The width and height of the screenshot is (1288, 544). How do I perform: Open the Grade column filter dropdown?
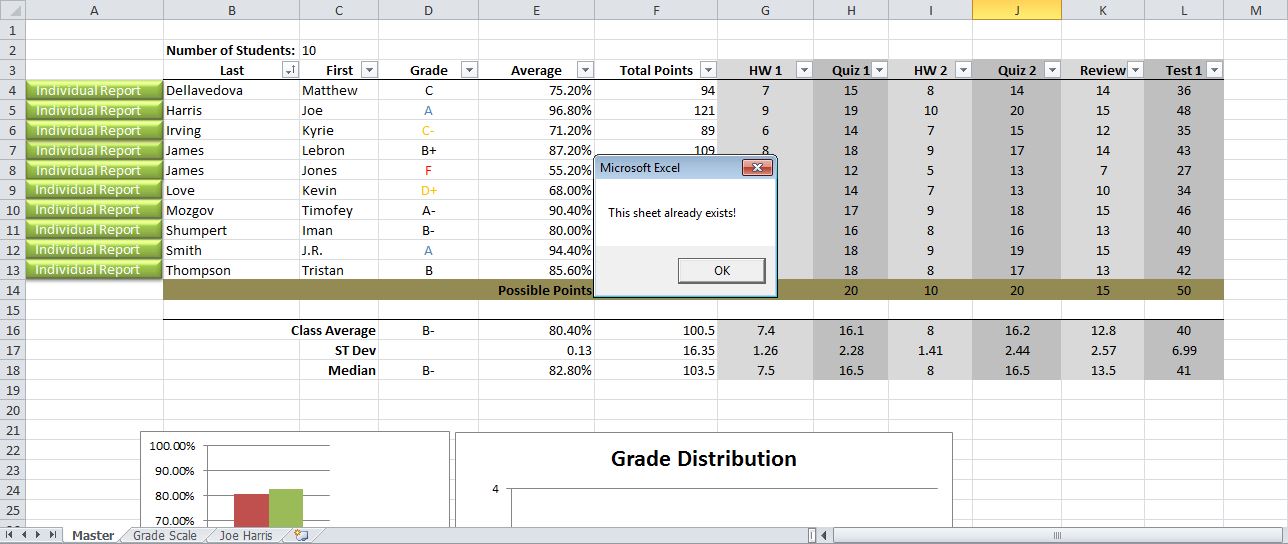468,70
